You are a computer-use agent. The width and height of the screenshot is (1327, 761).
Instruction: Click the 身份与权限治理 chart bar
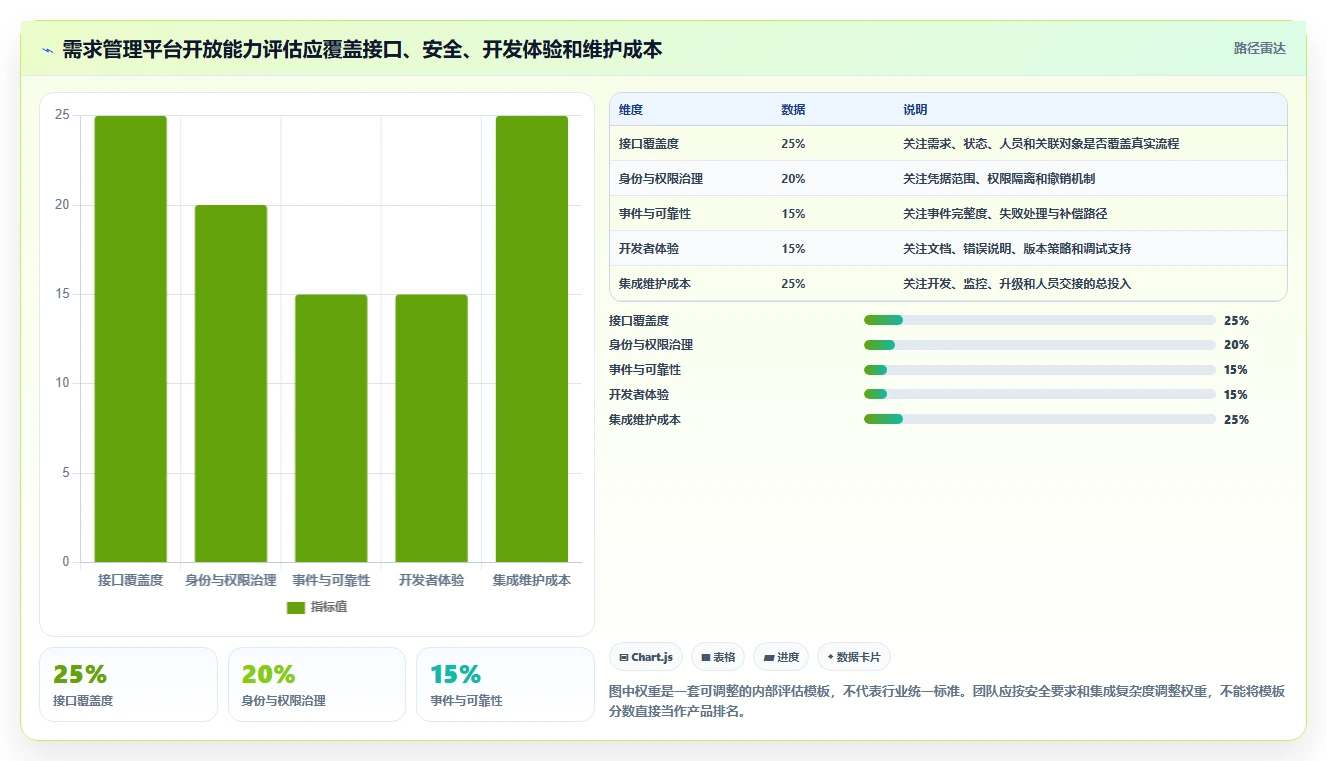[x=231, y=384]
